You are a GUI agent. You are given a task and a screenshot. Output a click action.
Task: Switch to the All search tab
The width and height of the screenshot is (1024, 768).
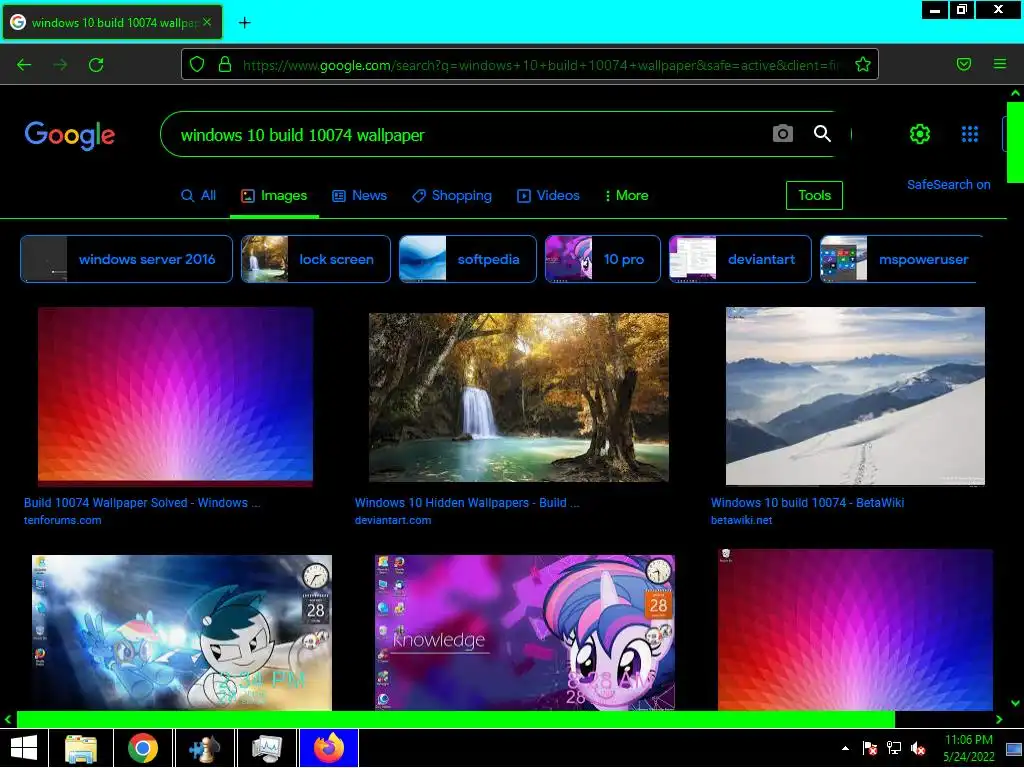pyautogui.click(x=199, y=195)
